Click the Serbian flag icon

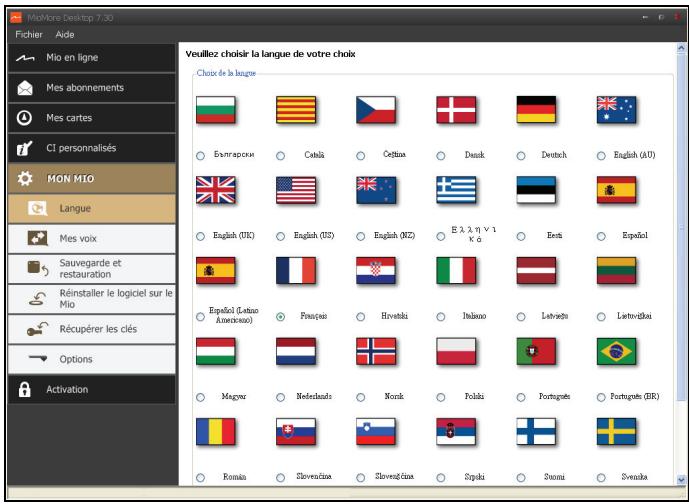tap(456, 431)
